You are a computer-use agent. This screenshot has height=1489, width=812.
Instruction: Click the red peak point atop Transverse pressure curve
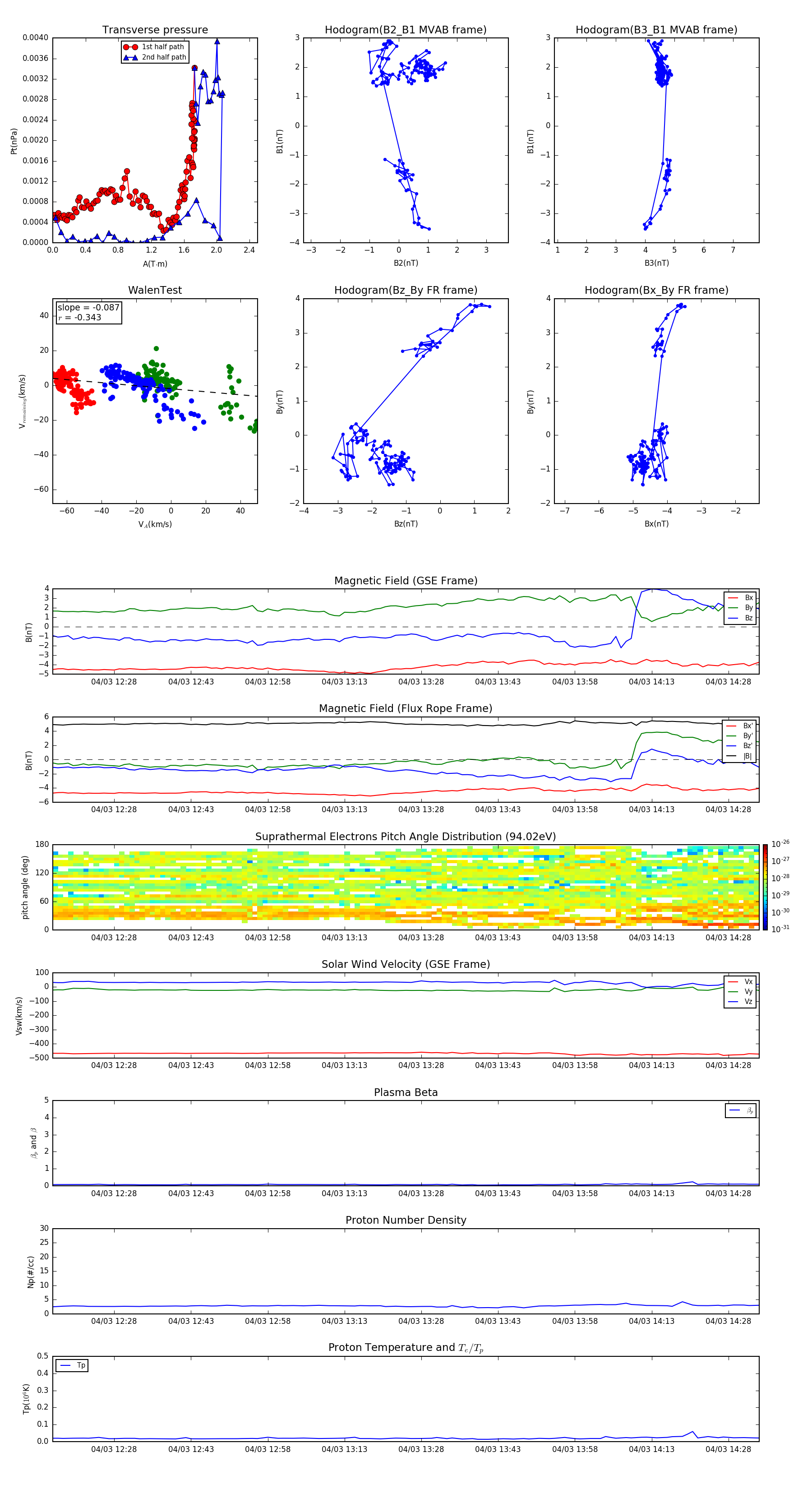(195, 68)
